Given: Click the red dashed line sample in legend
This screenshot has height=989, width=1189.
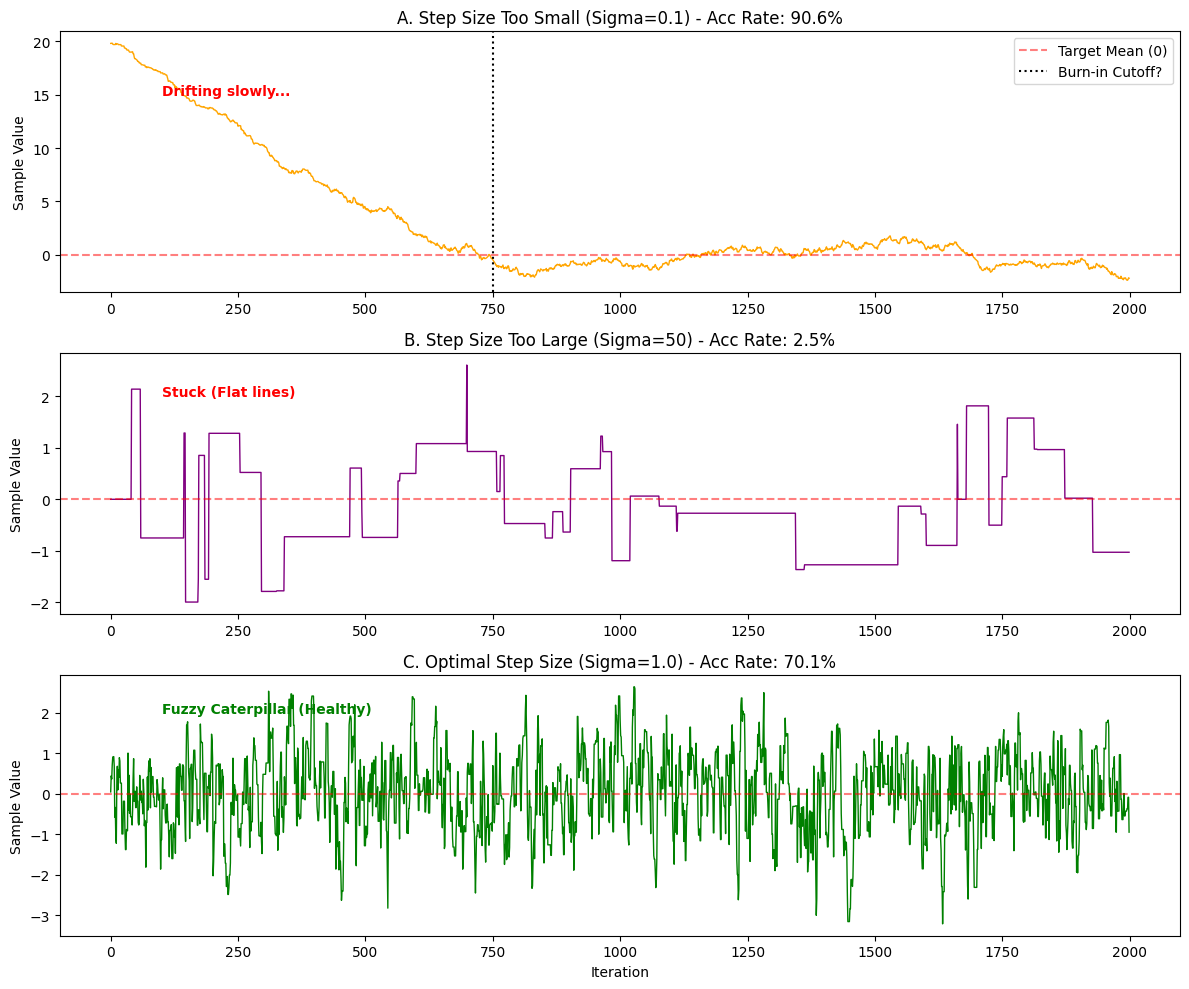Looking at the screenshot, I should pos(1036,51).
